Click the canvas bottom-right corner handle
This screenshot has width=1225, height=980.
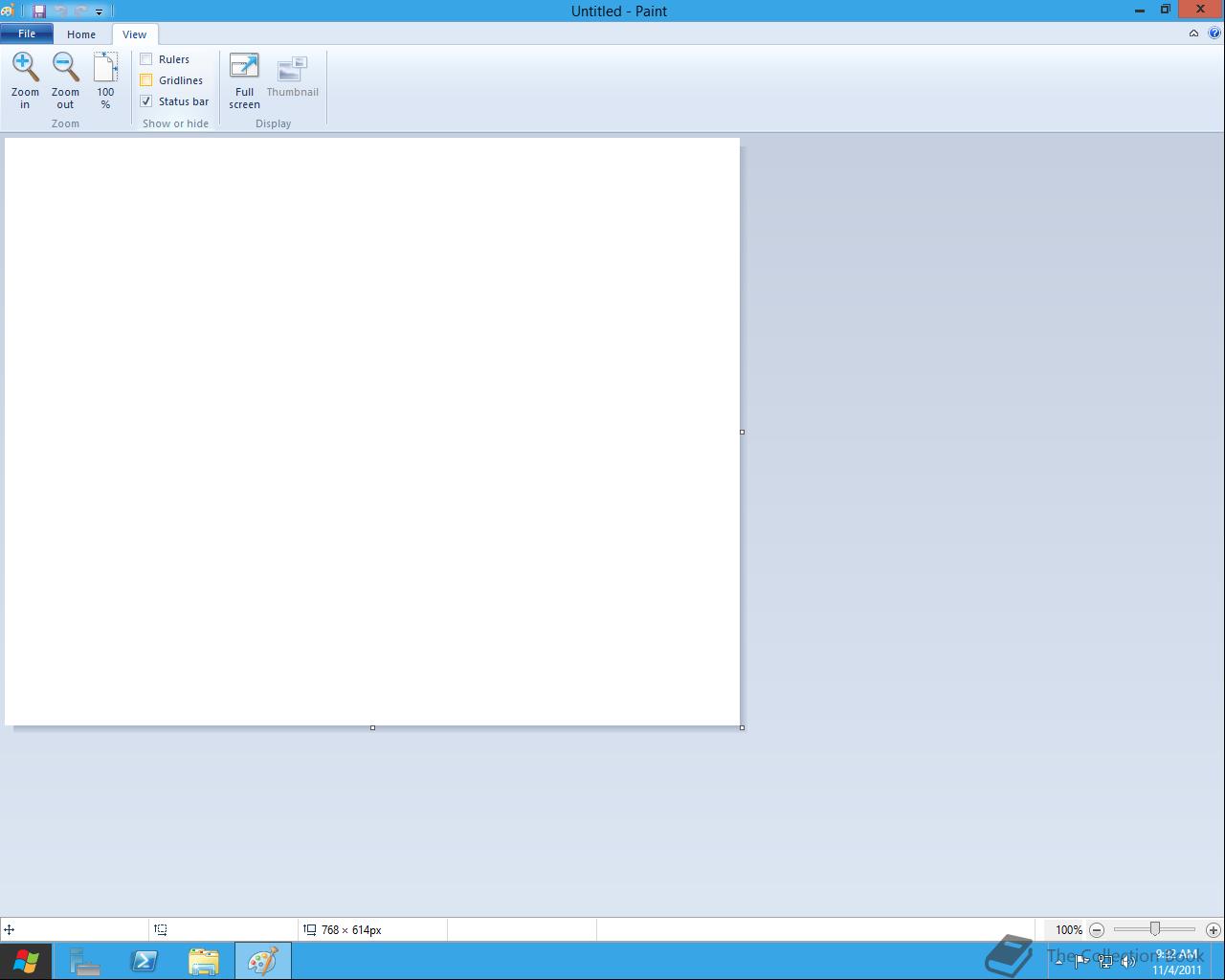tap(742, 727)
